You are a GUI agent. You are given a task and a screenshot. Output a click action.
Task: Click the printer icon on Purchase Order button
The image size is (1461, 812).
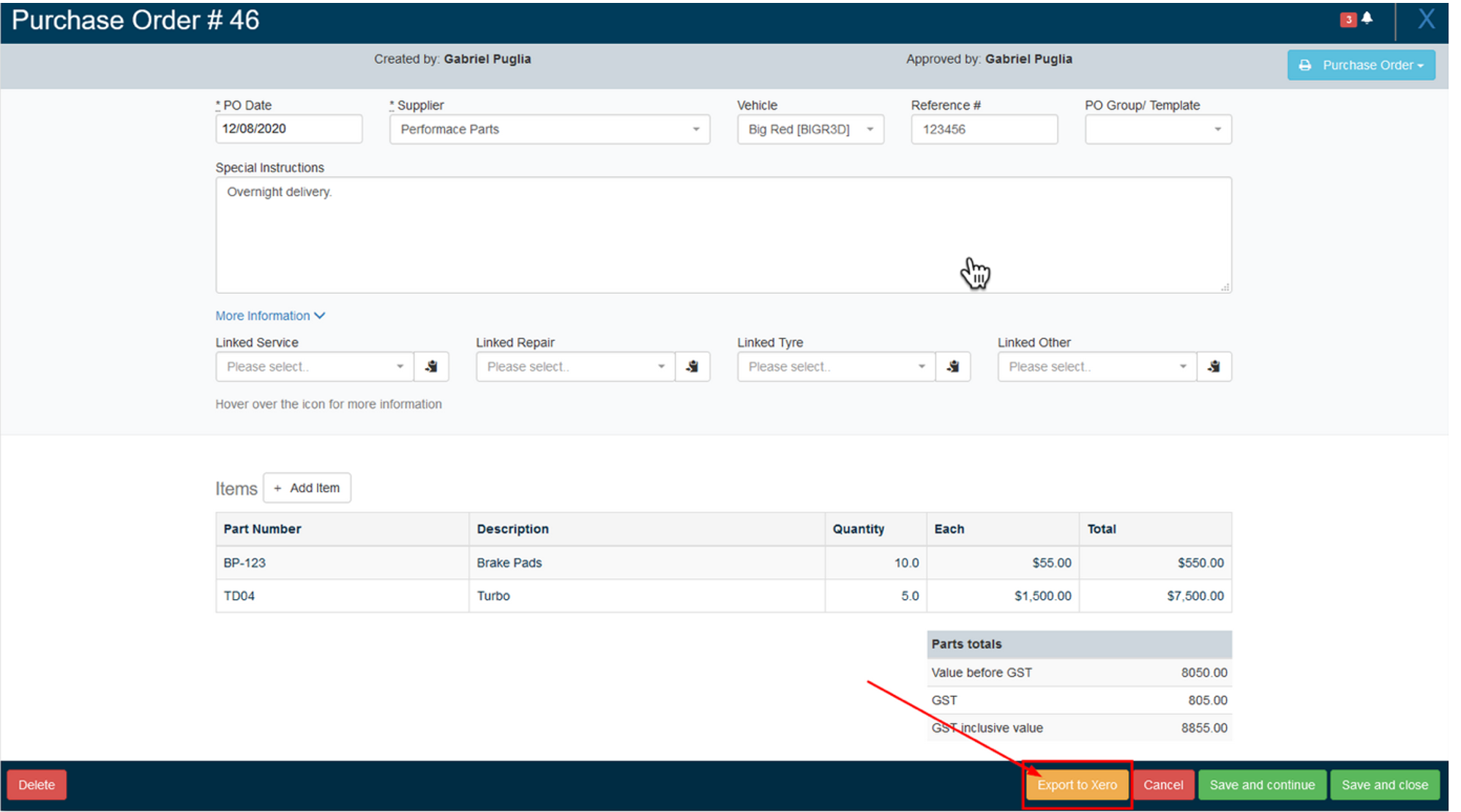click(1307, 65)
